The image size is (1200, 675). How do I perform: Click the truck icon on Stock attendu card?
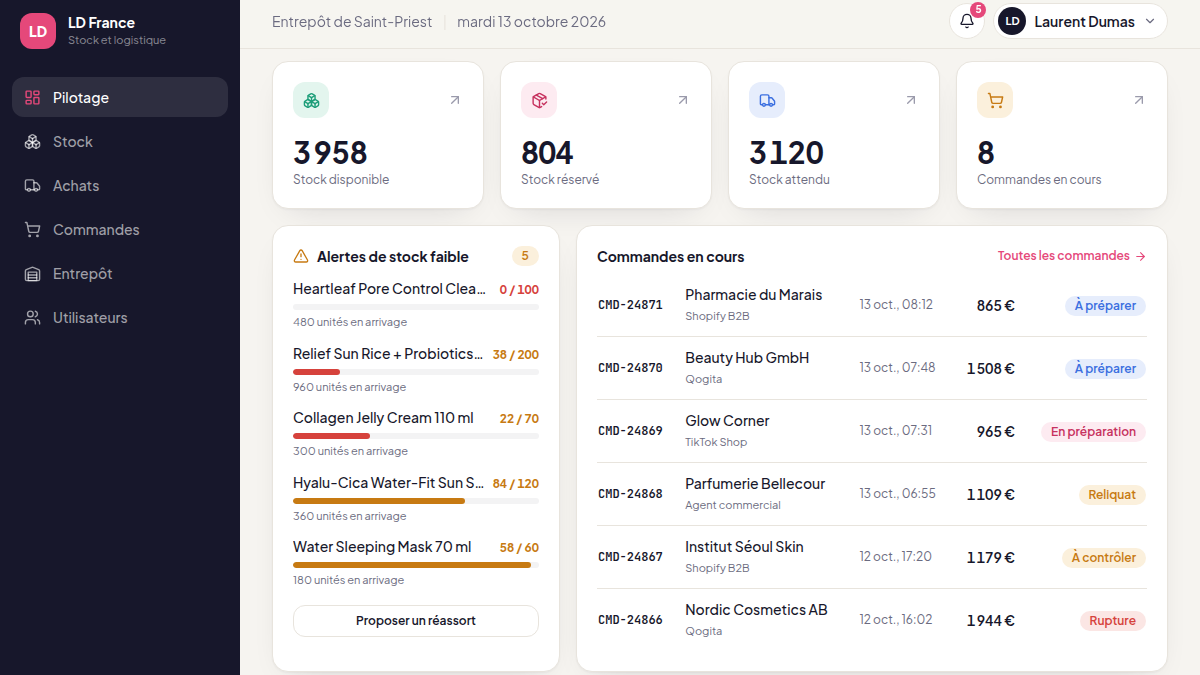point(767,100)
